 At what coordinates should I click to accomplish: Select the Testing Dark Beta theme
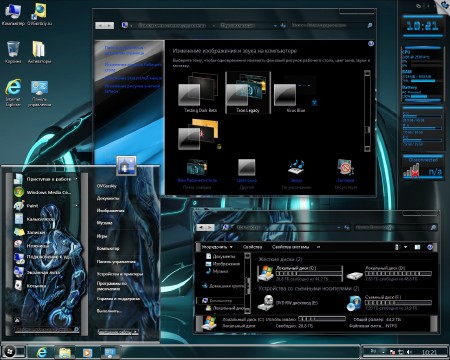pos(200,93)
